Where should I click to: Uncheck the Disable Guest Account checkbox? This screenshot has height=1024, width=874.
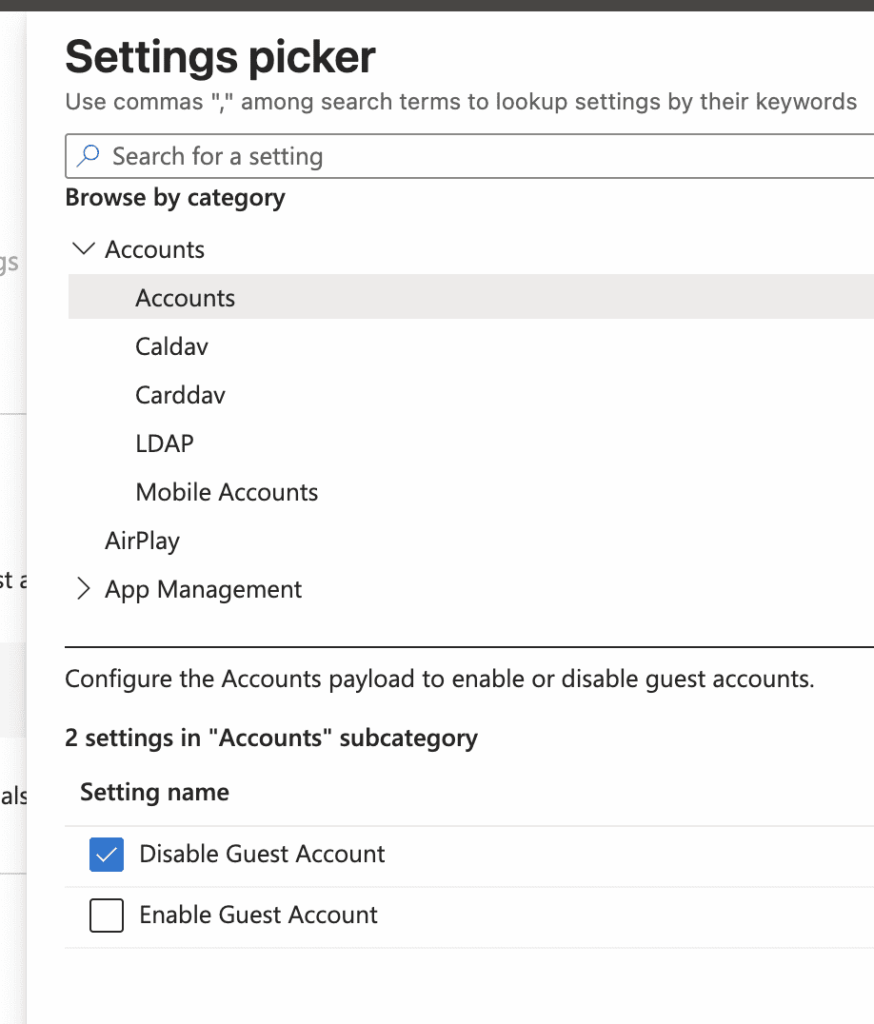106,854
